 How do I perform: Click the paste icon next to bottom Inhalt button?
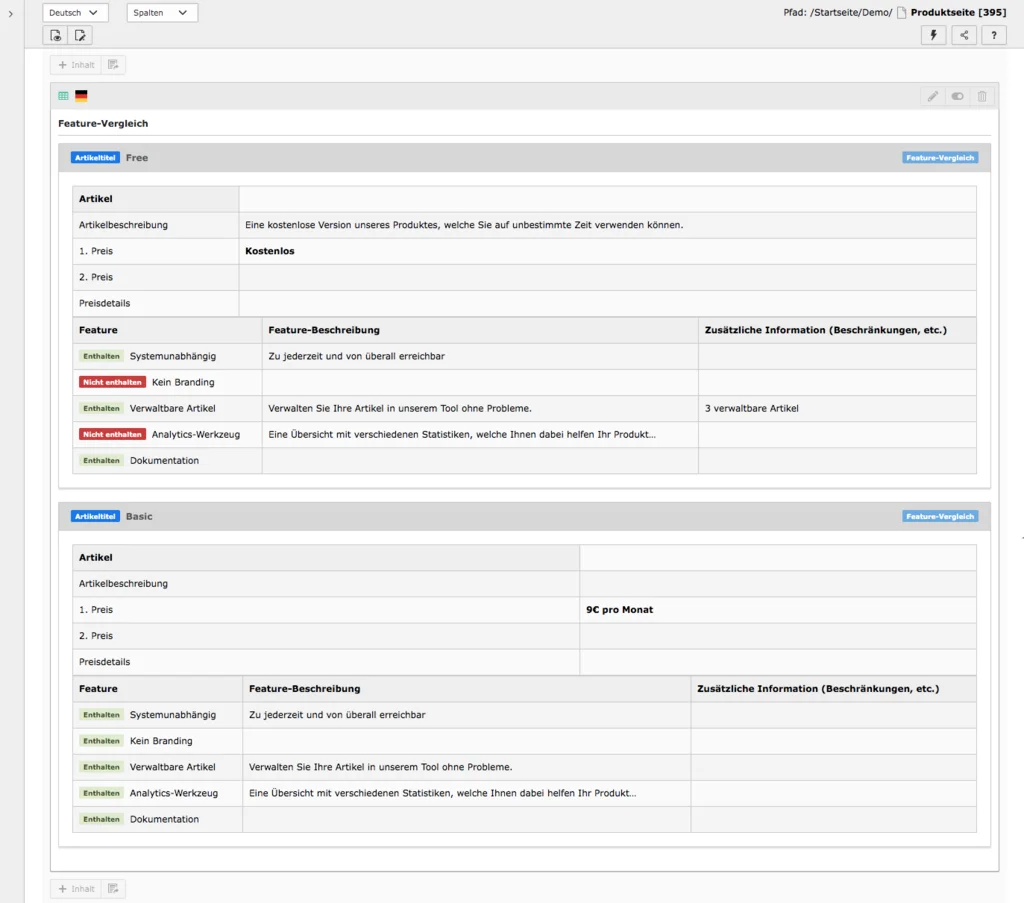pyautogui.click(x=113, y=888)
